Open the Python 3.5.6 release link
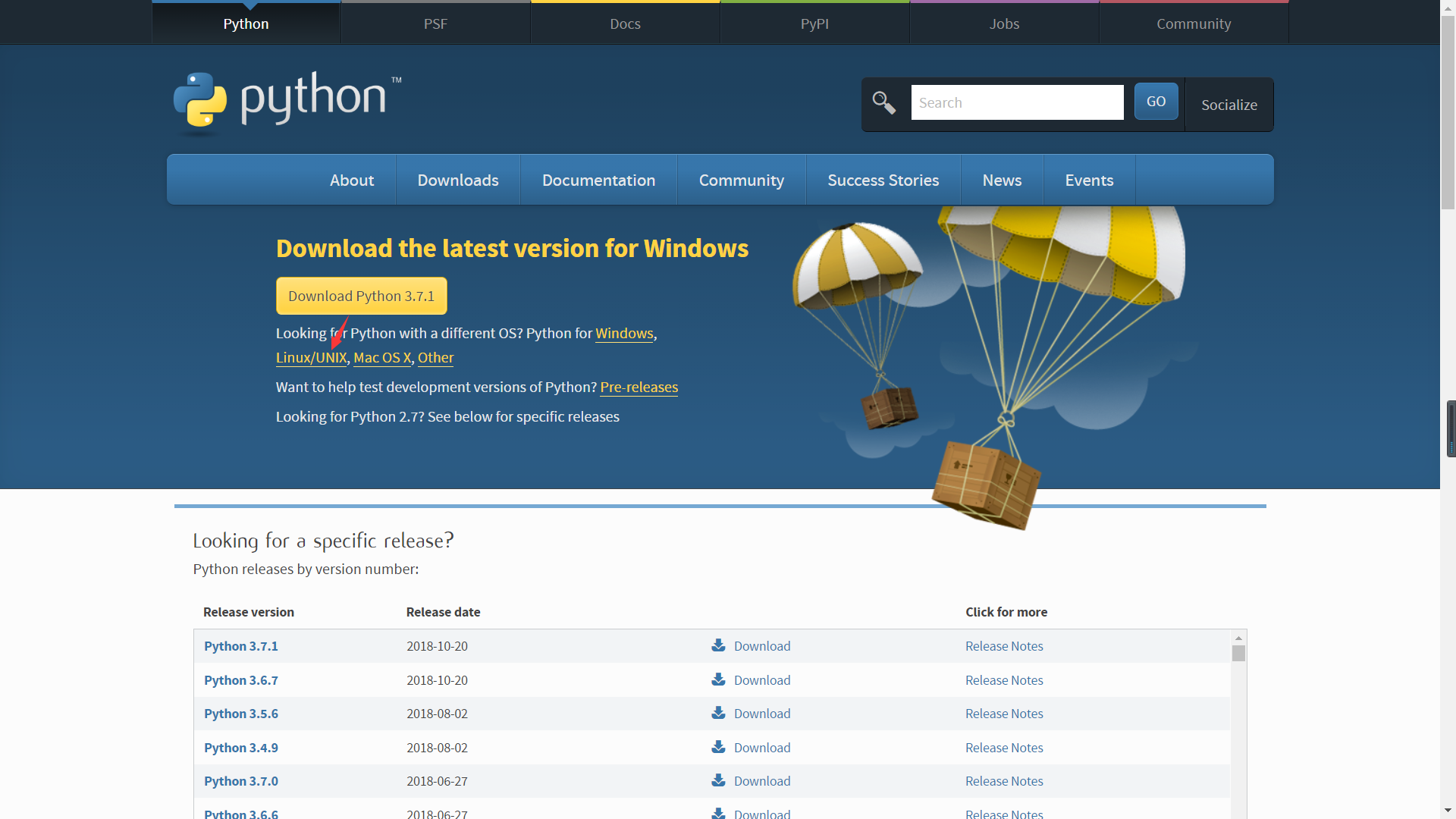Screen dimensions: 1456x819 pos(241,714)
